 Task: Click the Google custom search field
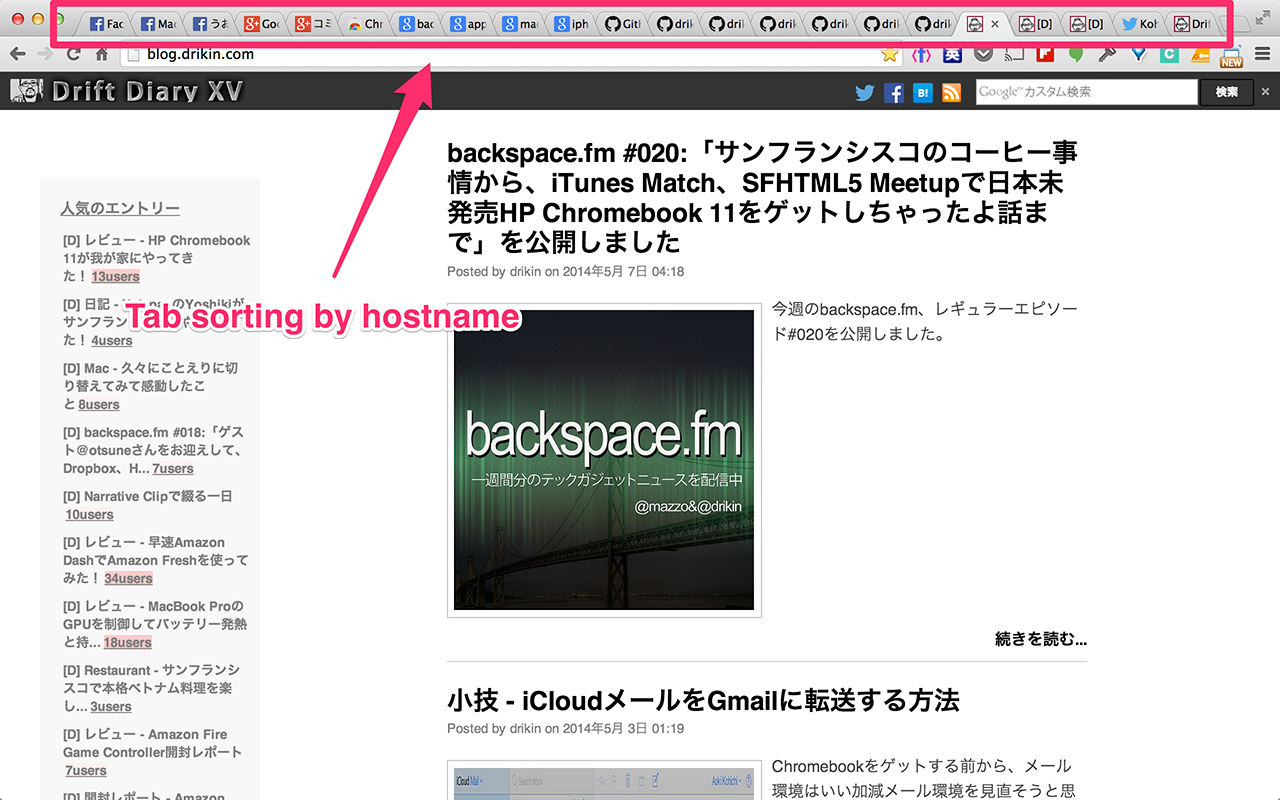1086,92
